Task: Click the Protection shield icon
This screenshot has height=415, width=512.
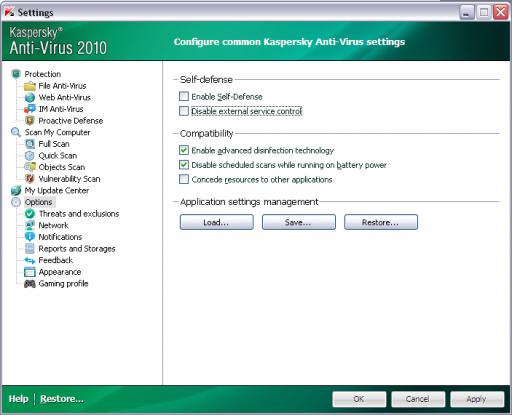Action: click(x=16, y=74)
